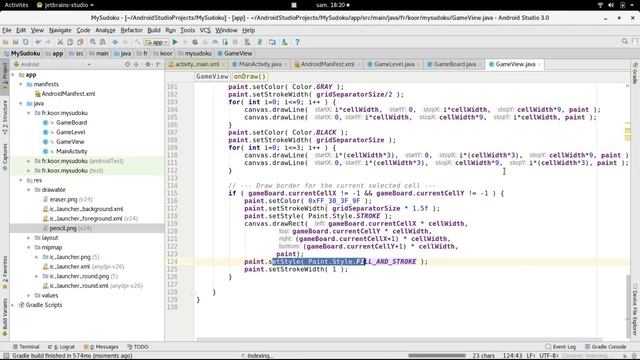Collapse the java folder
Viewport: 640px width, 360px height.
tap(21, 104)
